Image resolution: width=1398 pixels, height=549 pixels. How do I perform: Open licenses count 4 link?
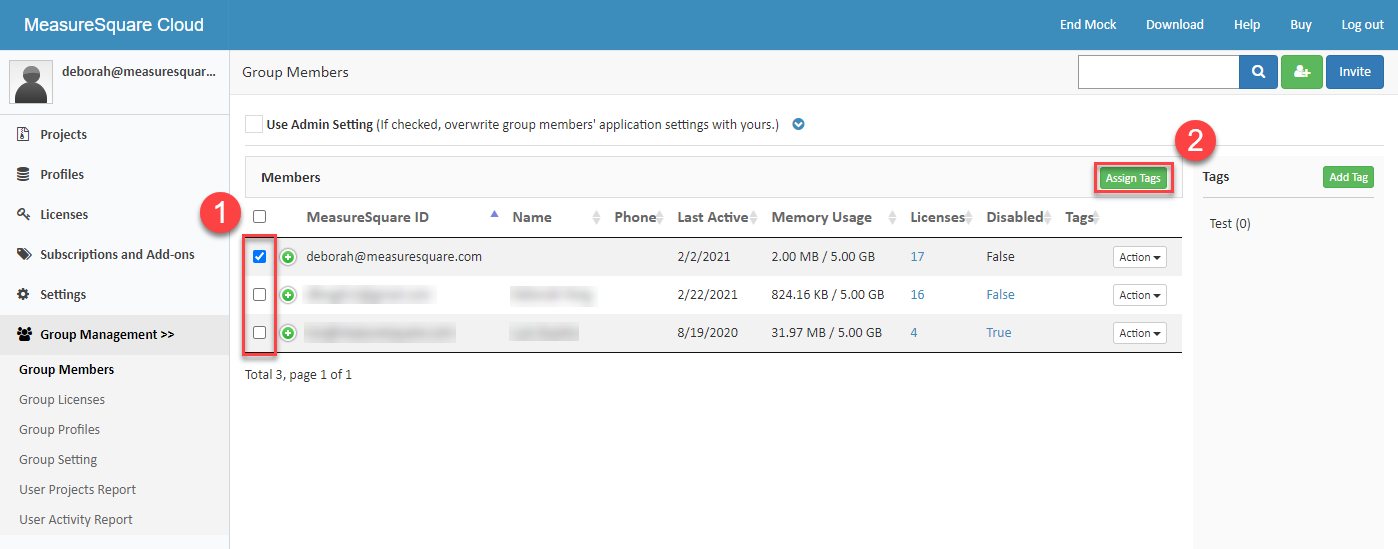(914, 333)
